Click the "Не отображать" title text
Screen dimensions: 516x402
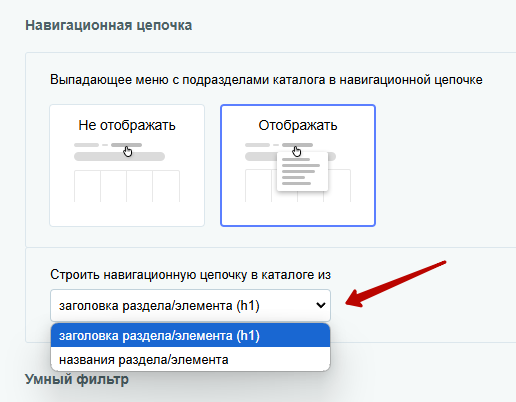tap(127, 125)
